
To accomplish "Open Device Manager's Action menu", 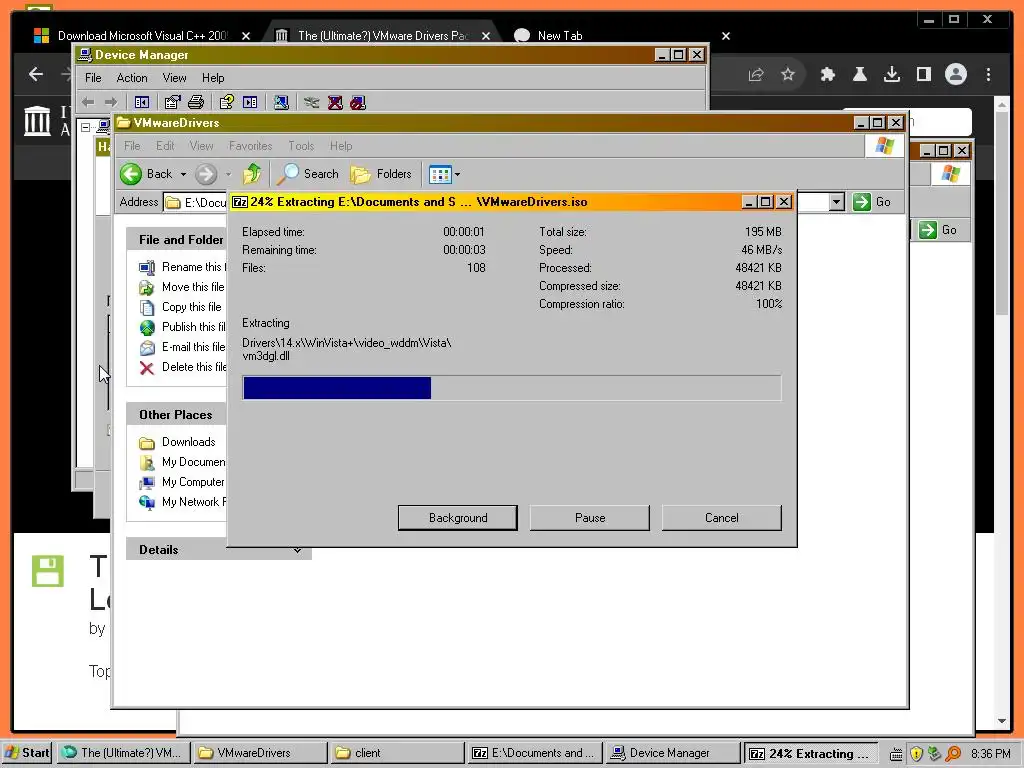I will [132, 78].
